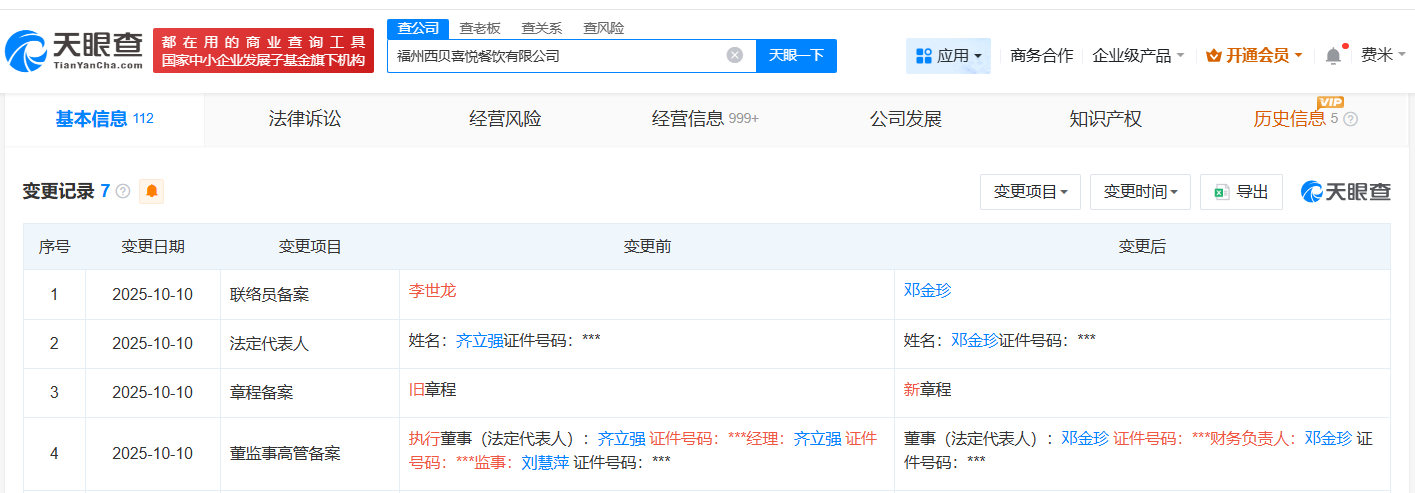Select the 查老板 search mode tab

click(x=479, y=28)
